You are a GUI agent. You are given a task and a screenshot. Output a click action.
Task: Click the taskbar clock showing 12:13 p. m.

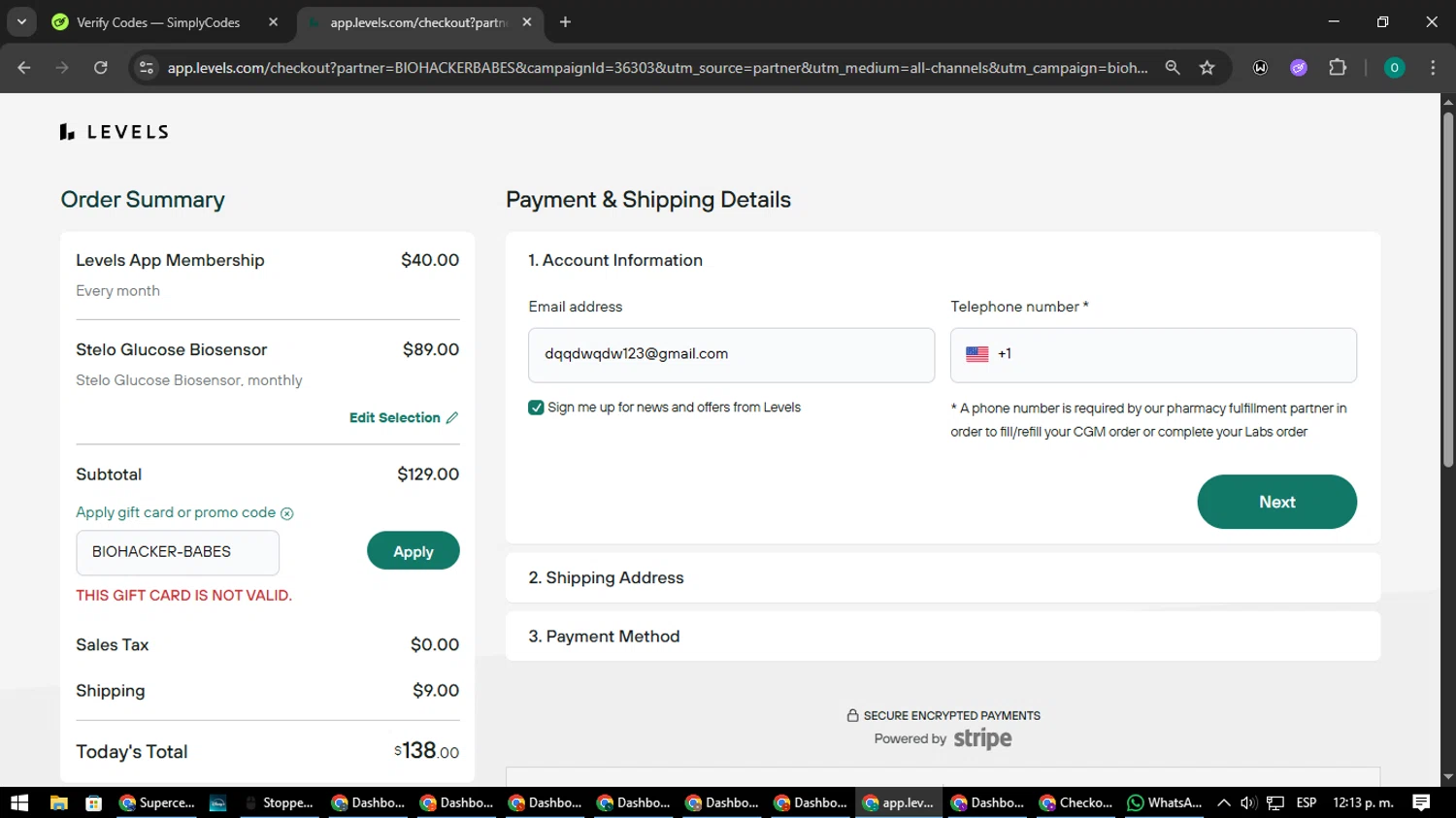(1363, 802)
